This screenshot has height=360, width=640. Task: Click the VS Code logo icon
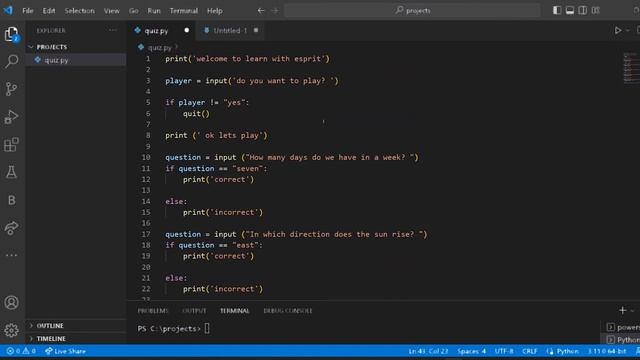pyautogui.click(x=8, y=10)
